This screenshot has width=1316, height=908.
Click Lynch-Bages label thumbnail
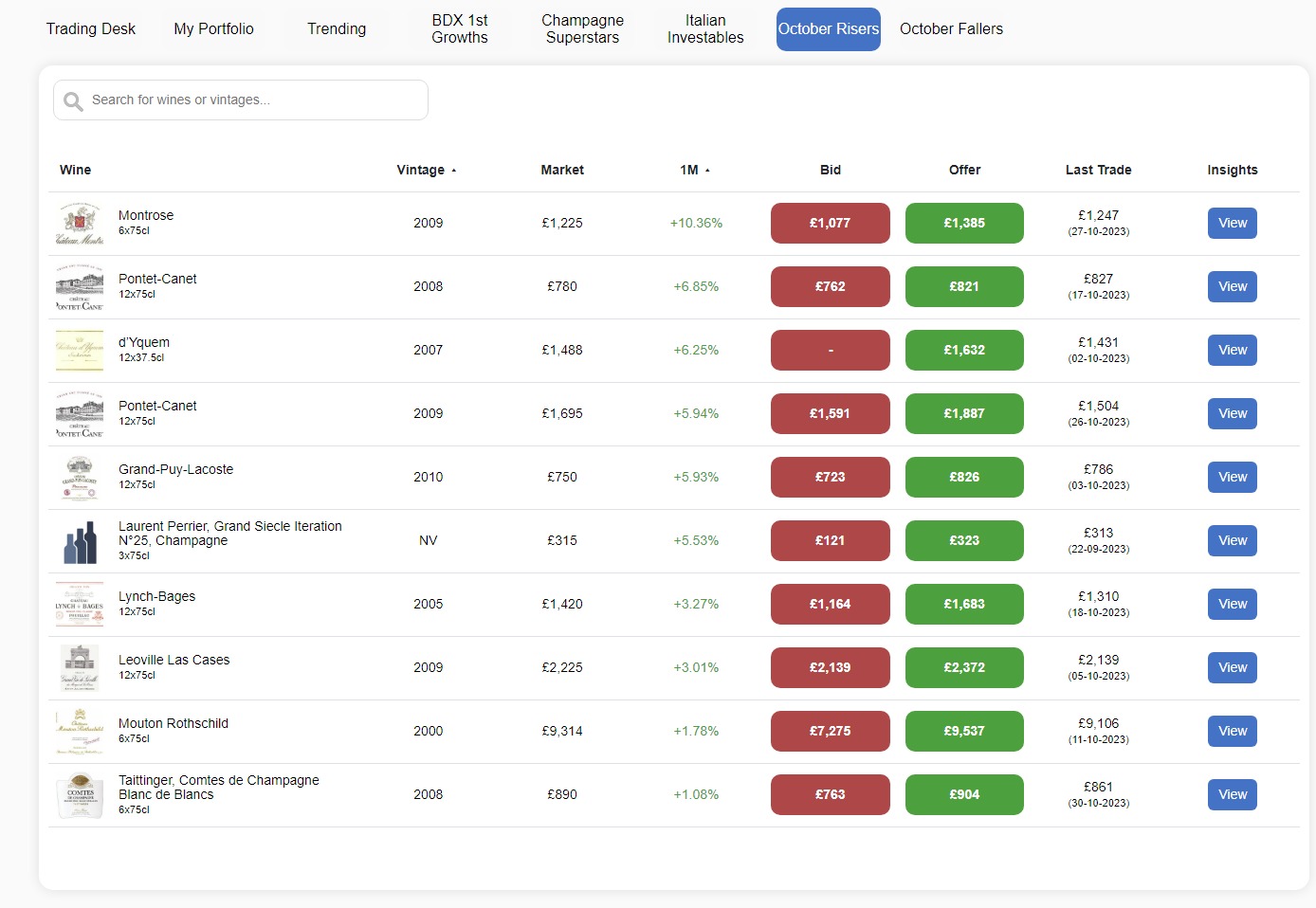[80, 605]
